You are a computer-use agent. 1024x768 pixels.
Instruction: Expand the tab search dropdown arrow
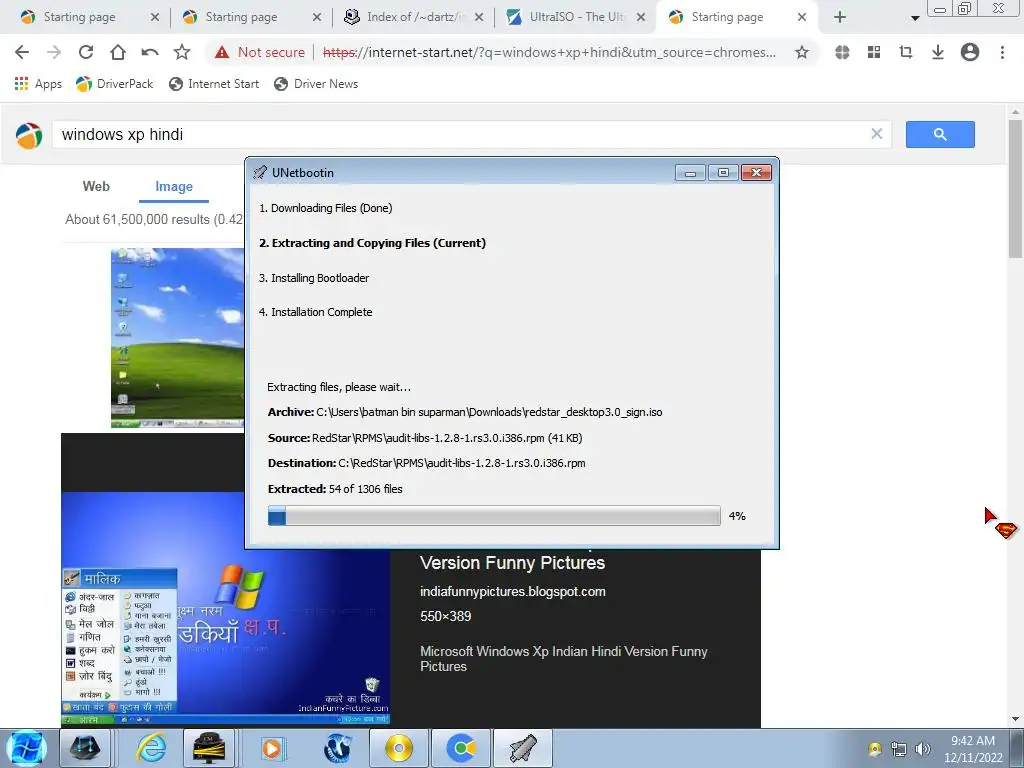pos(915,18)
